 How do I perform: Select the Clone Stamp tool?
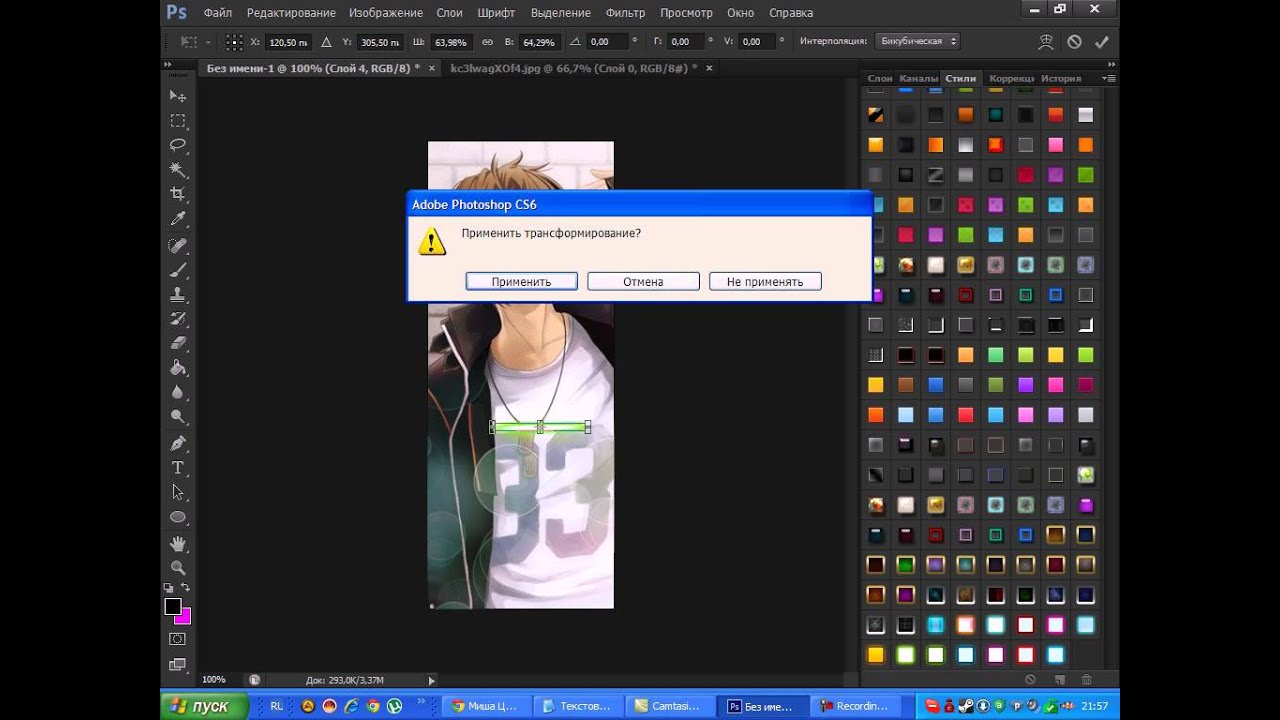click(178, 295)
